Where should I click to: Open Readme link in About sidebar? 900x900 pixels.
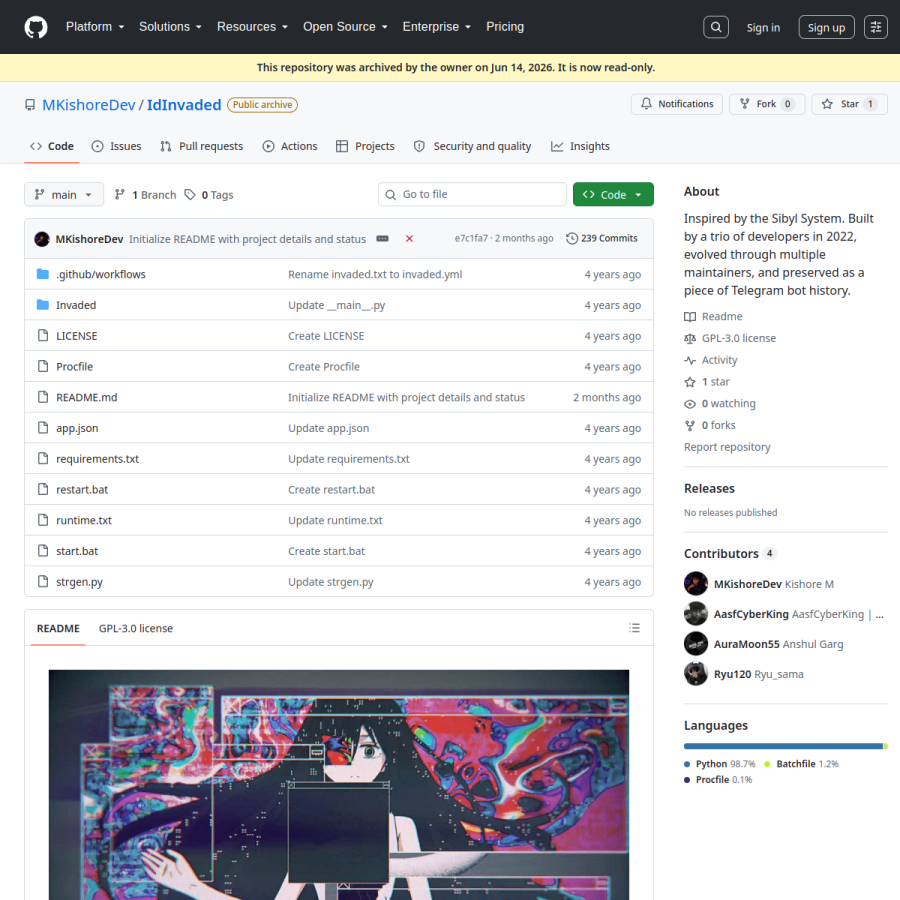[713, 317]
